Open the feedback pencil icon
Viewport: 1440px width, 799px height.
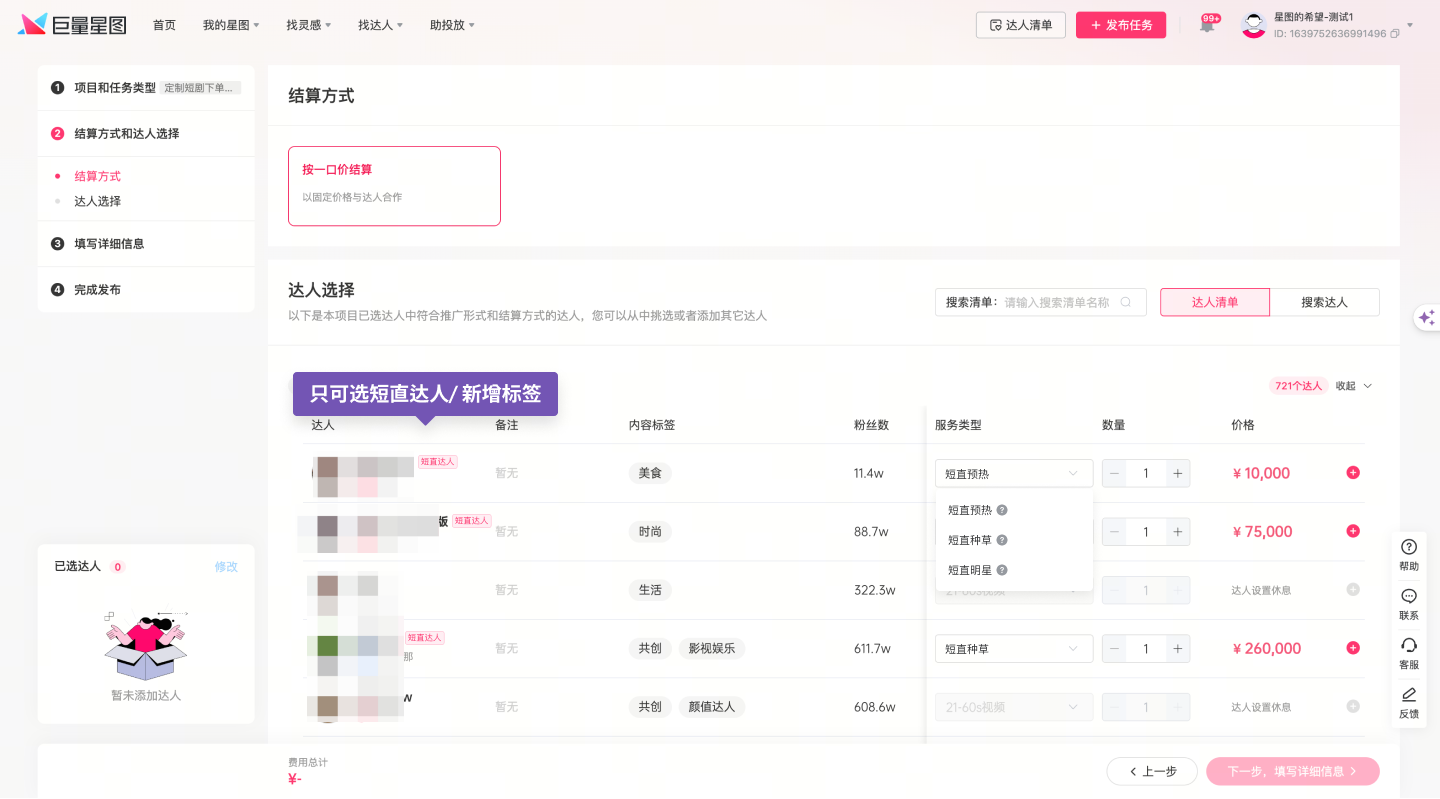click(1409, 701)
